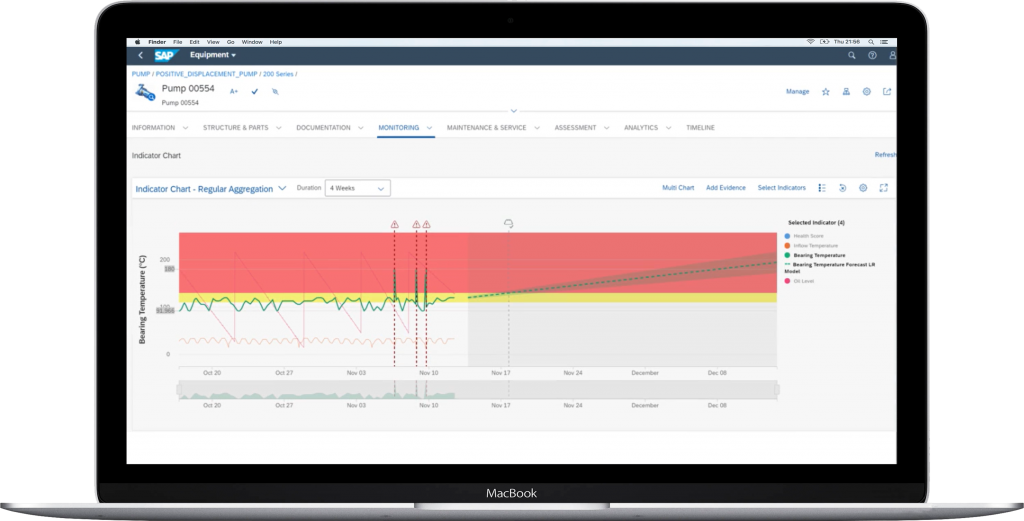Click the time range slider below chart
1024x521 pixels.
(x=477, y=389)
